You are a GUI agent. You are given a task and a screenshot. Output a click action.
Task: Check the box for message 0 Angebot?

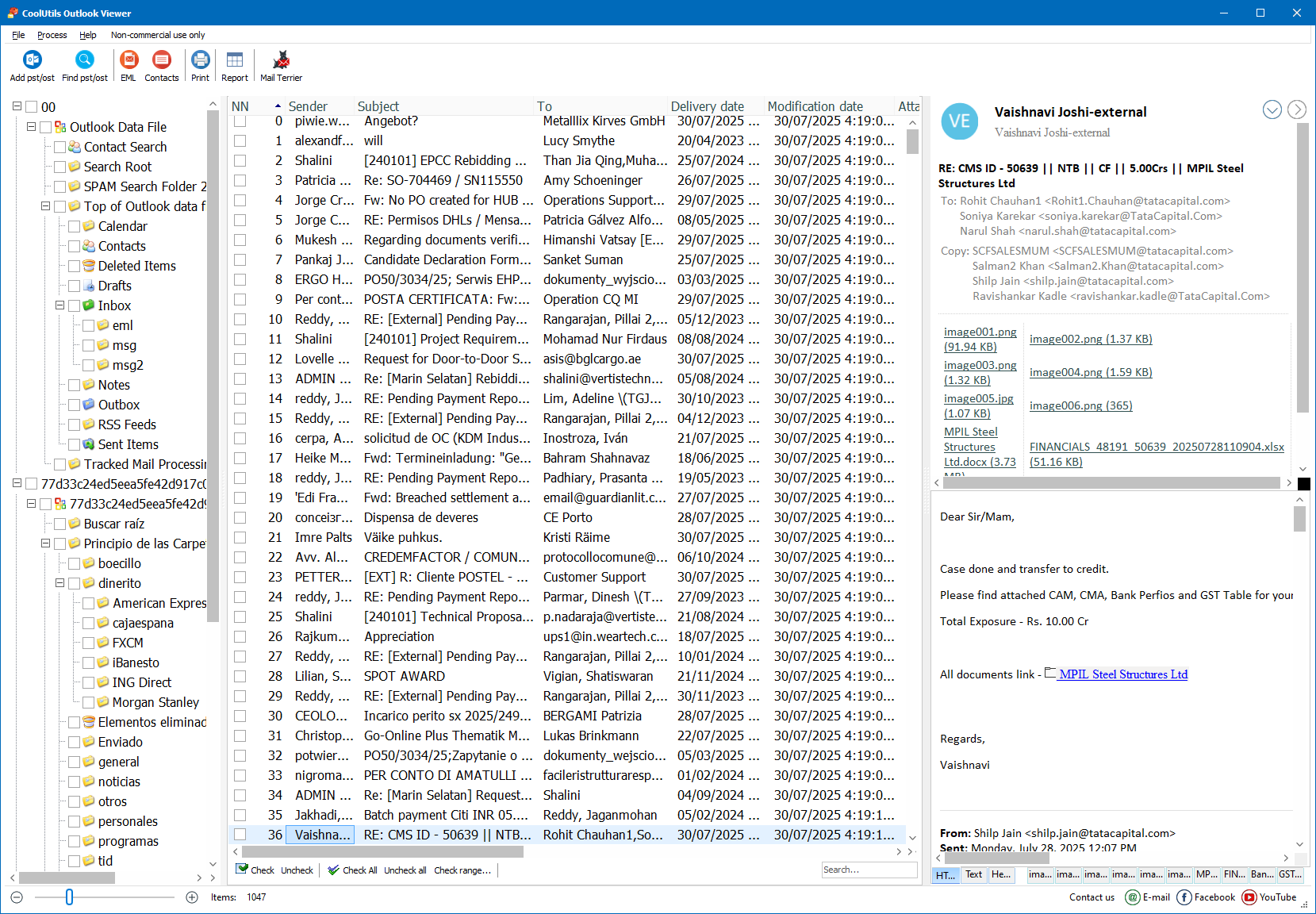240,121
